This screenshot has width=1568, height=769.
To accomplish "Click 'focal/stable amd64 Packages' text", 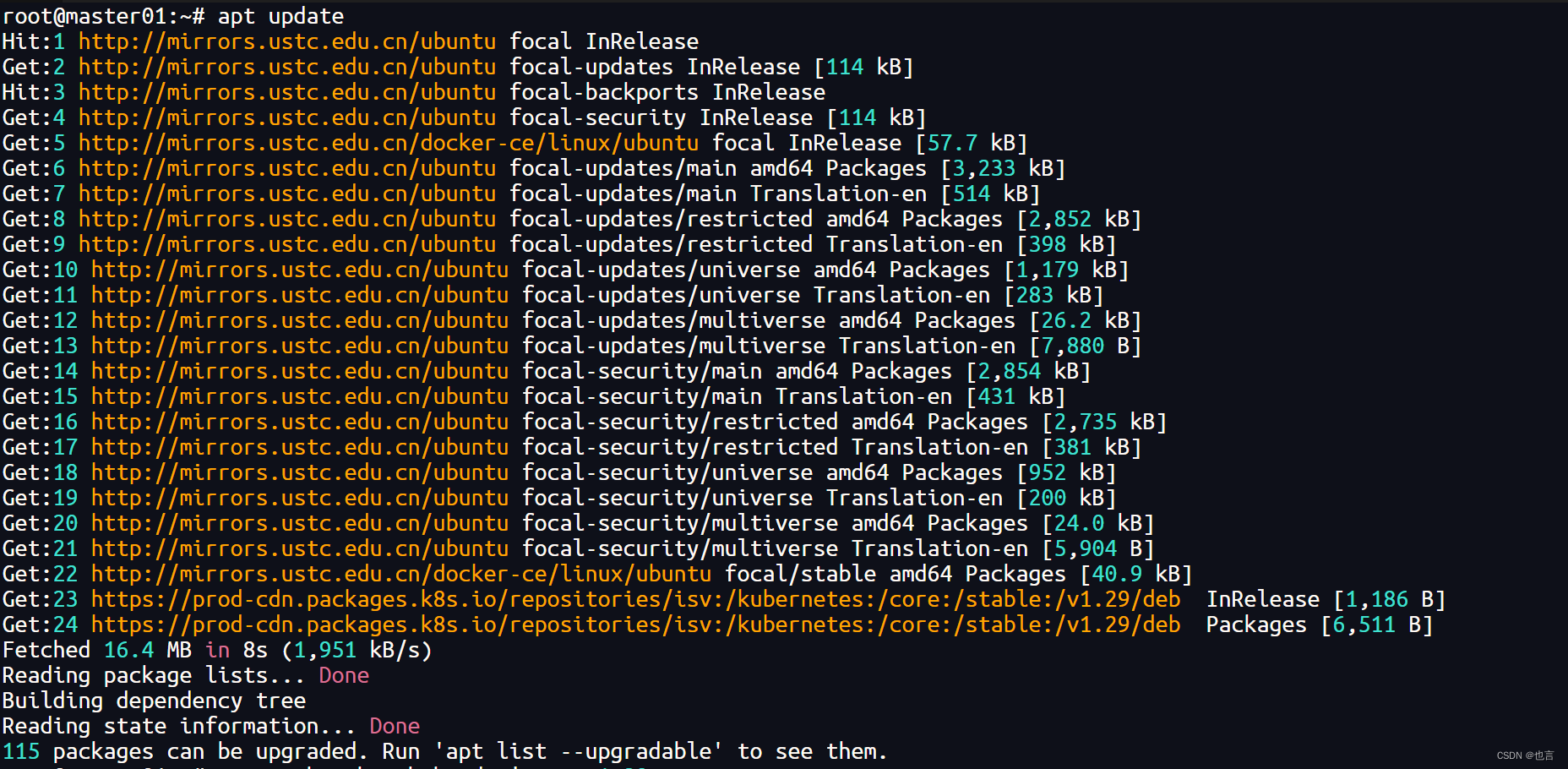I will click(896, 574).
